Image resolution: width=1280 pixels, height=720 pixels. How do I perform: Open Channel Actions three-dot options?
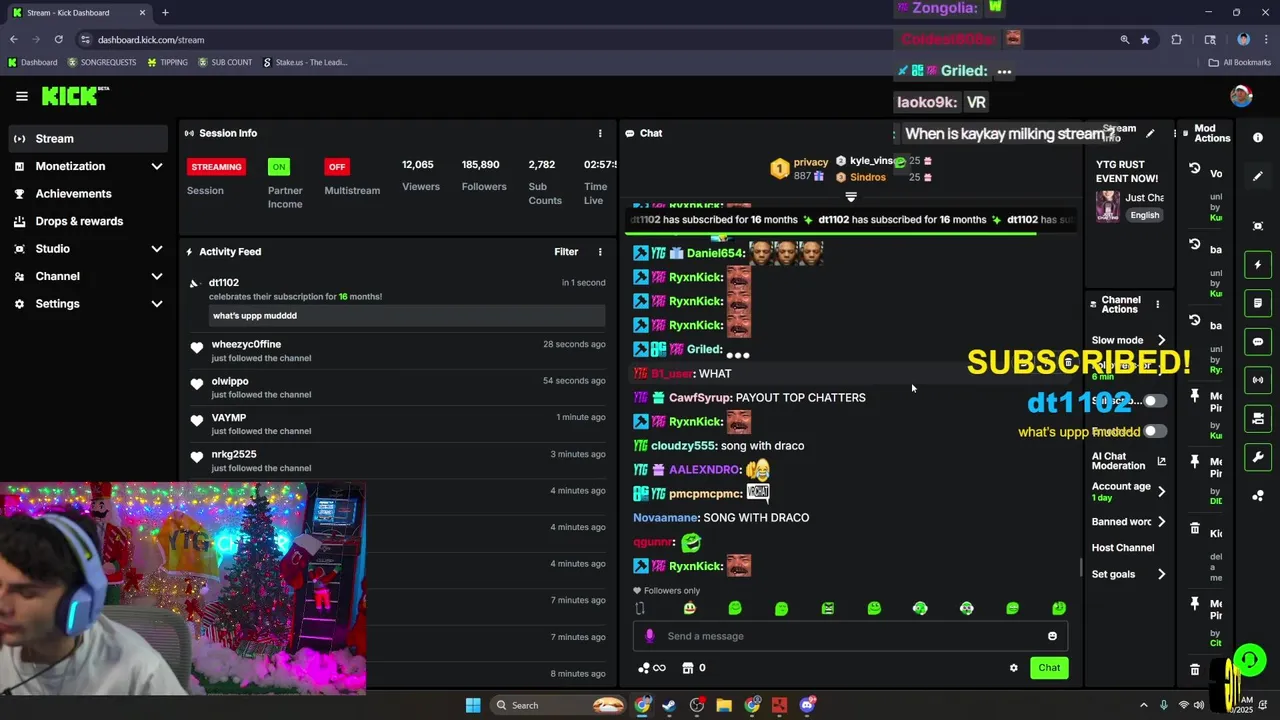point(1158,304)
